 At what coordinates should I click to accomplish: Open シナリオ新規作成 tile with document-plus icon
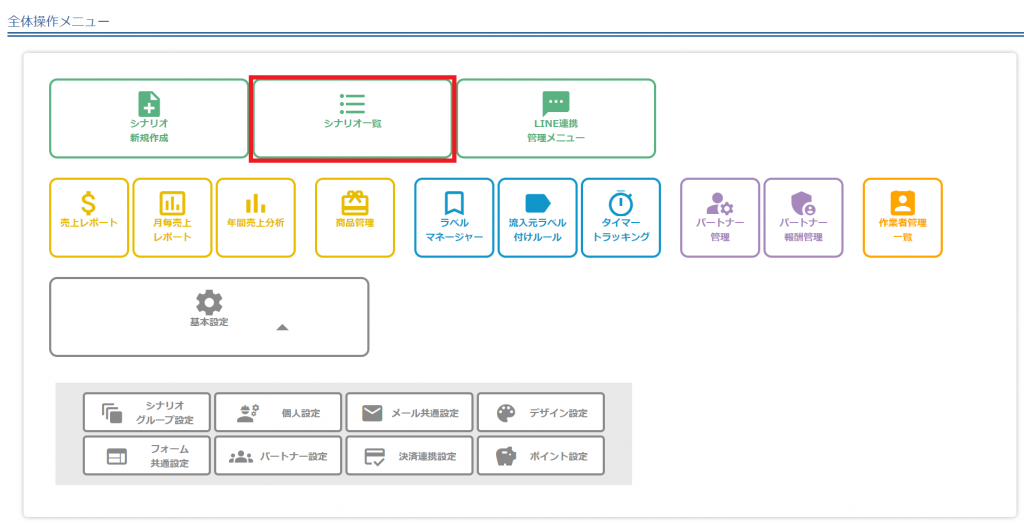pyautogui.click(x=149, y=118)
